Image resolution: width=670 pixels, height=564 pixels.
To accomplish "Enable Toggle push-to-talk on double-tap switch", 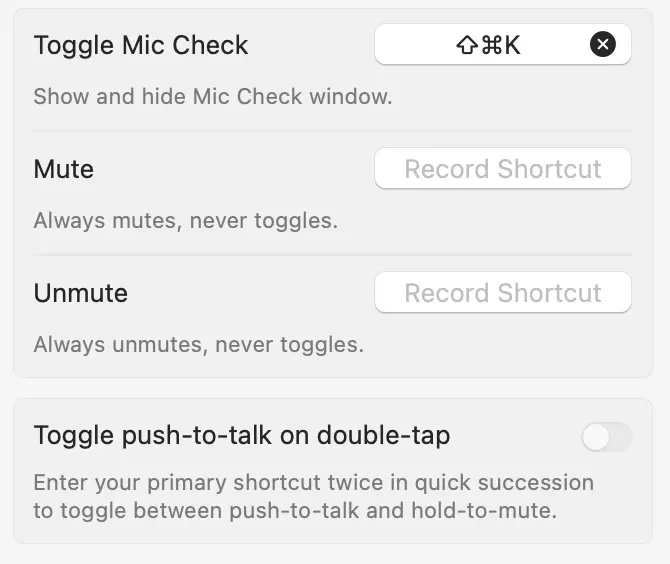I will click(607, 437).
